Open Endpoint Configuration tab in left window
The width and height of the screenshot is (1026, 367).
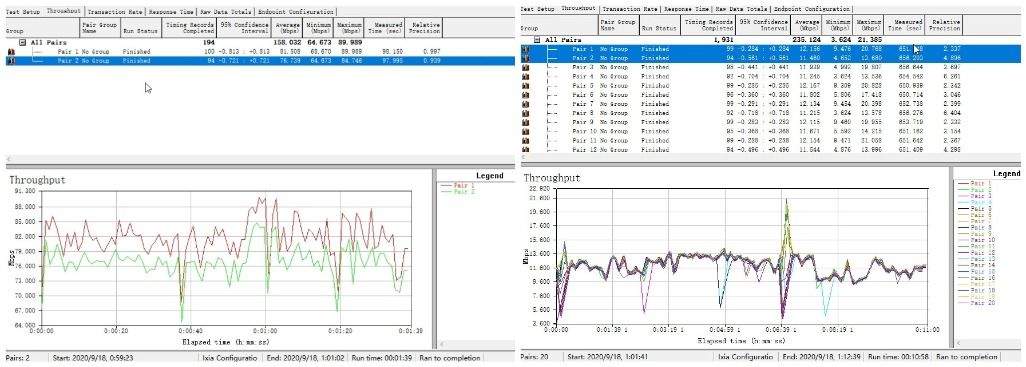click(296, 12)
